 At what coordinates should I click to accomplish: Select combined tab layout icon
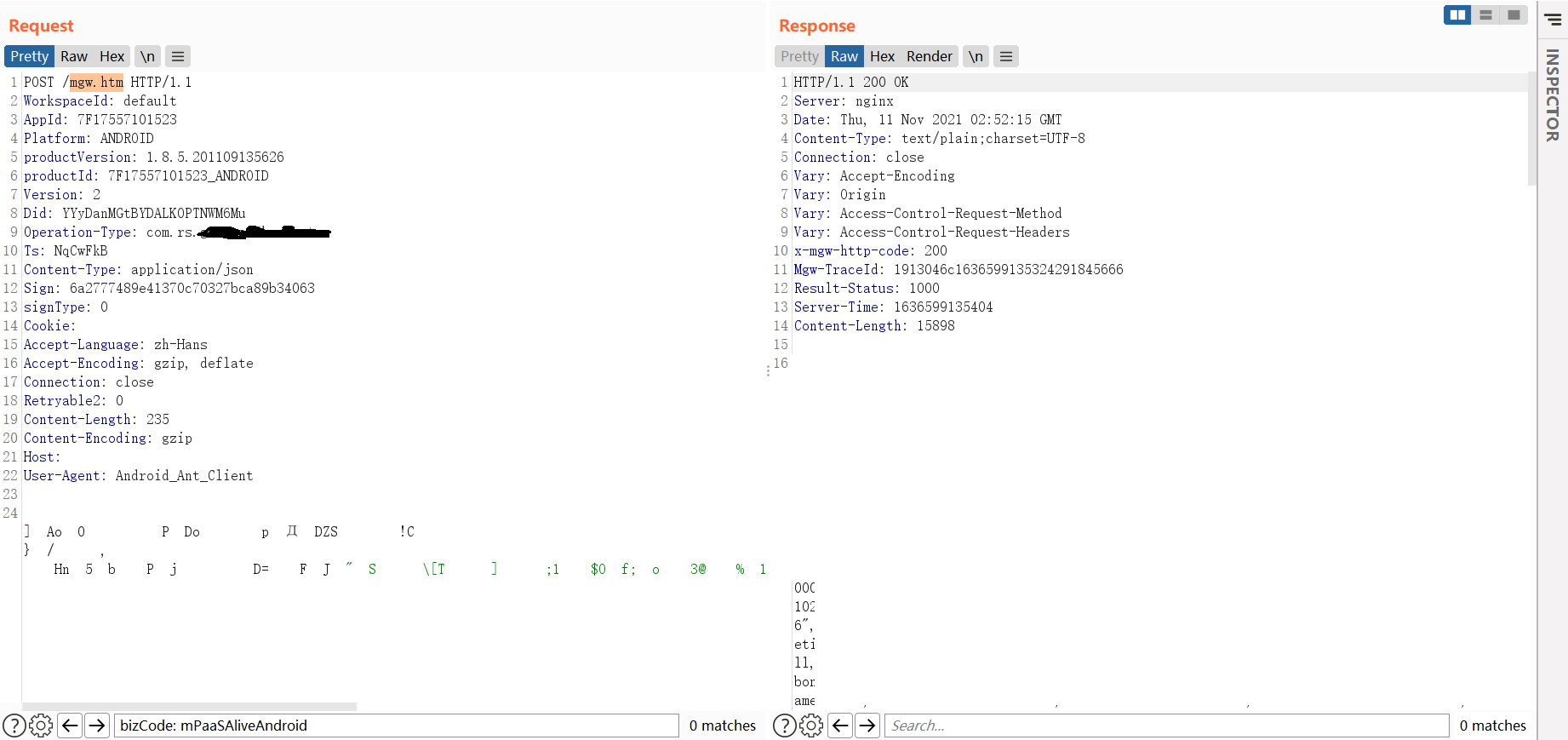(x=1514, y=15)
